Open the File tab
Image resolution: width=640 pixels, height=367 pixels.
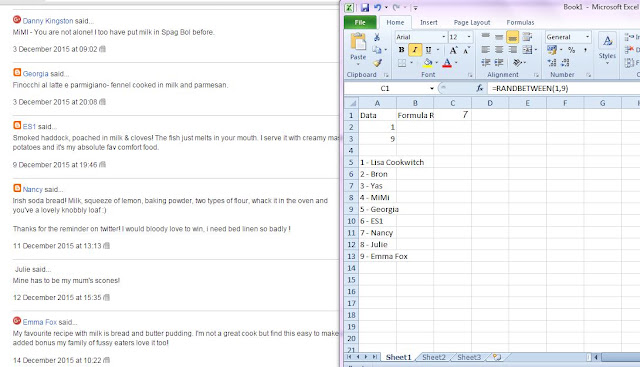pos(360,22)
